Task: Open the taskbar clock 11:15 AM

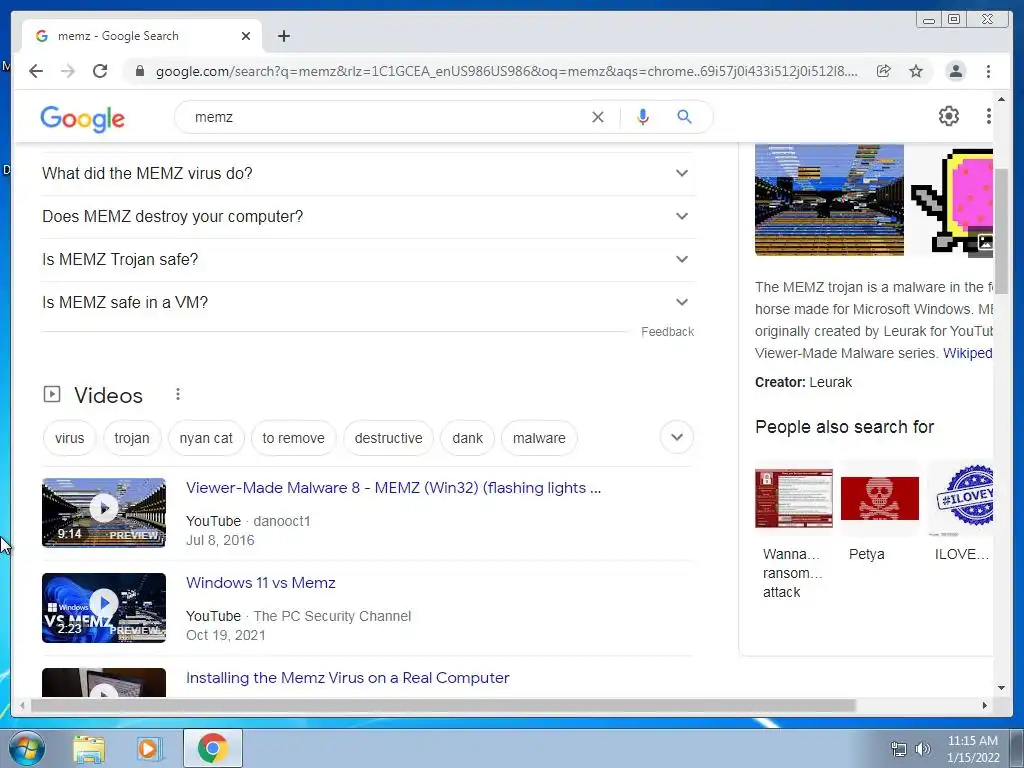Action: point(973,749)
